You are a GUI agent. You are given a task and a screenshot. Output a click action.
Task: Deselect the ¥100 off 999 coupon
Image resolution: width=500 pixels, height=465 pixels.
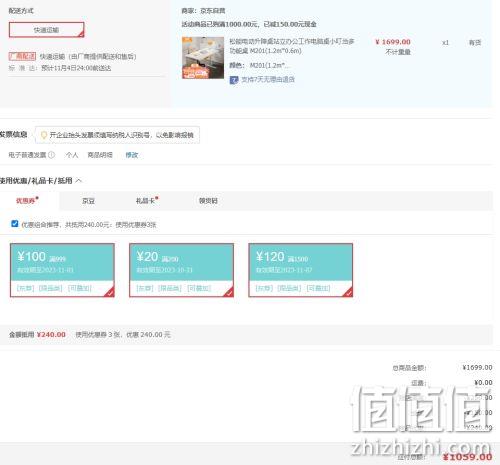tap(62, 270)
